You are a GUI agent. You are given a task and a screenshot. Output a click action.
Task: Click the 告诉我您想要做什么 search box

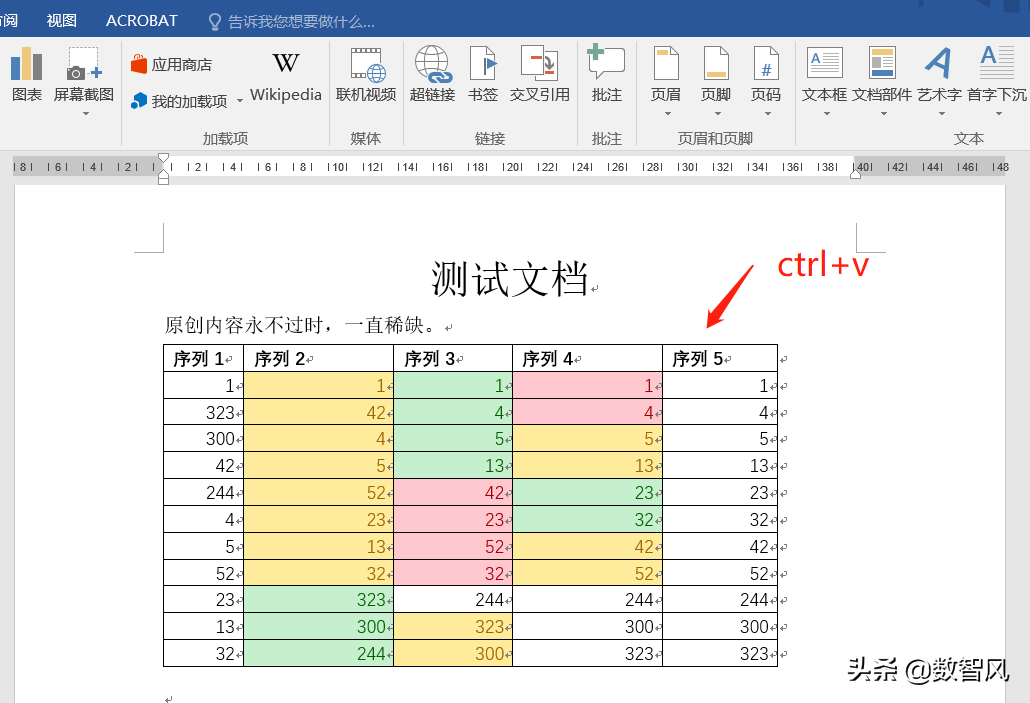click(x=290, y=20)
